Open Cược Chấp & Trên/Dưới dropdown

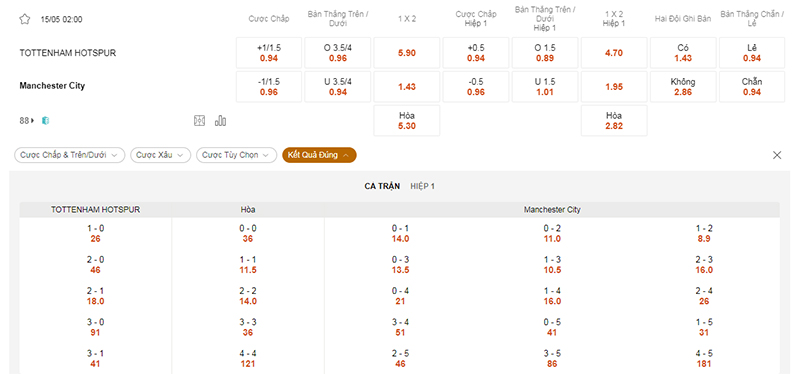[69, 155]
